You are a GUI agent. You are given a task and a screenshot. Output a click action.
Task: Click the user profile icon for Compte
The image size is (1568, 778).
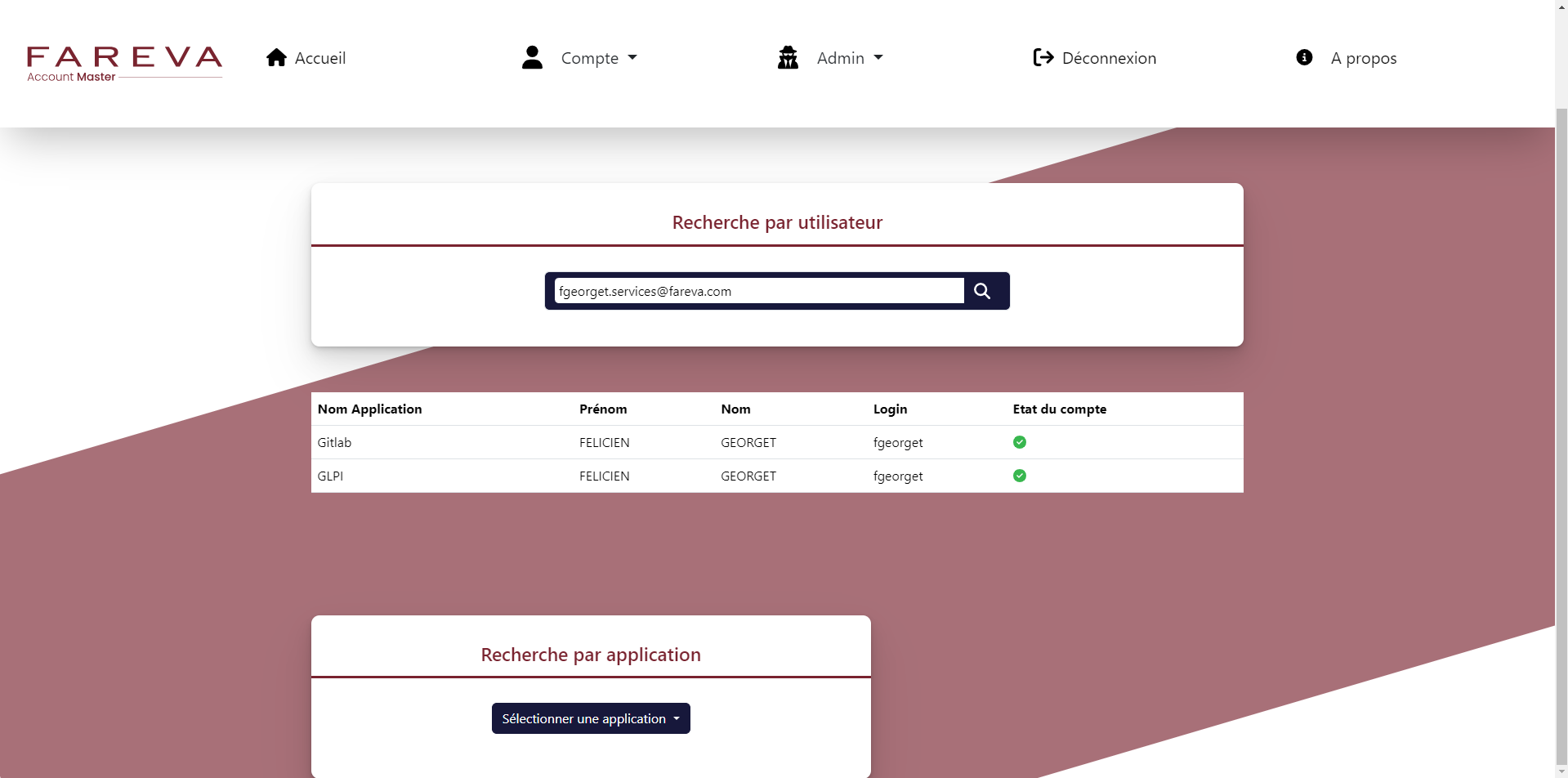pos(532,57)
